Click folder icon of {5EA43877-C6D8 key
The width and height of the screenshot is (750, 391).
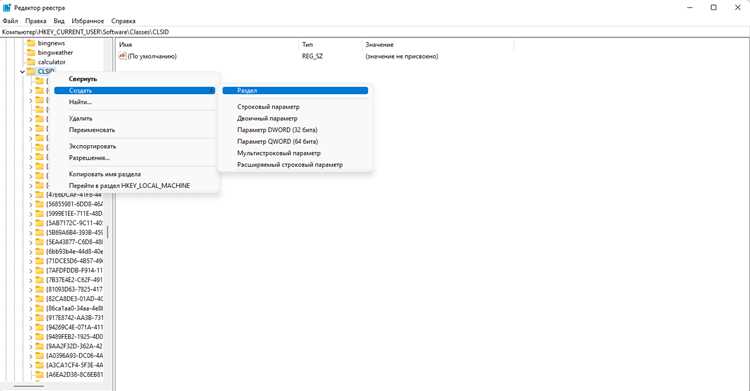click(40, 242)
